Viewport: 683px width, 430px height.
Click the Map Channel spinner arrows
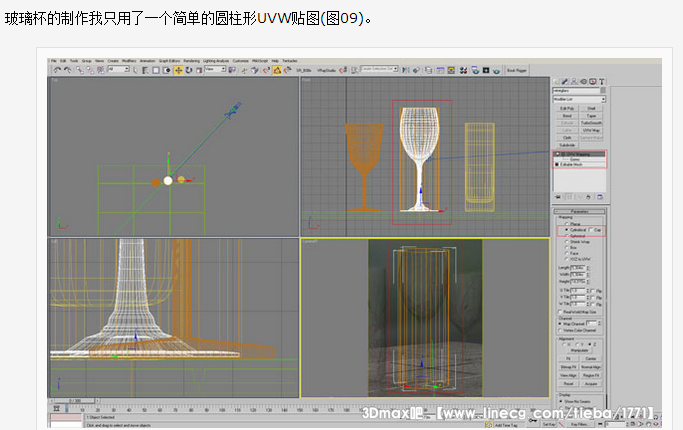600,323
